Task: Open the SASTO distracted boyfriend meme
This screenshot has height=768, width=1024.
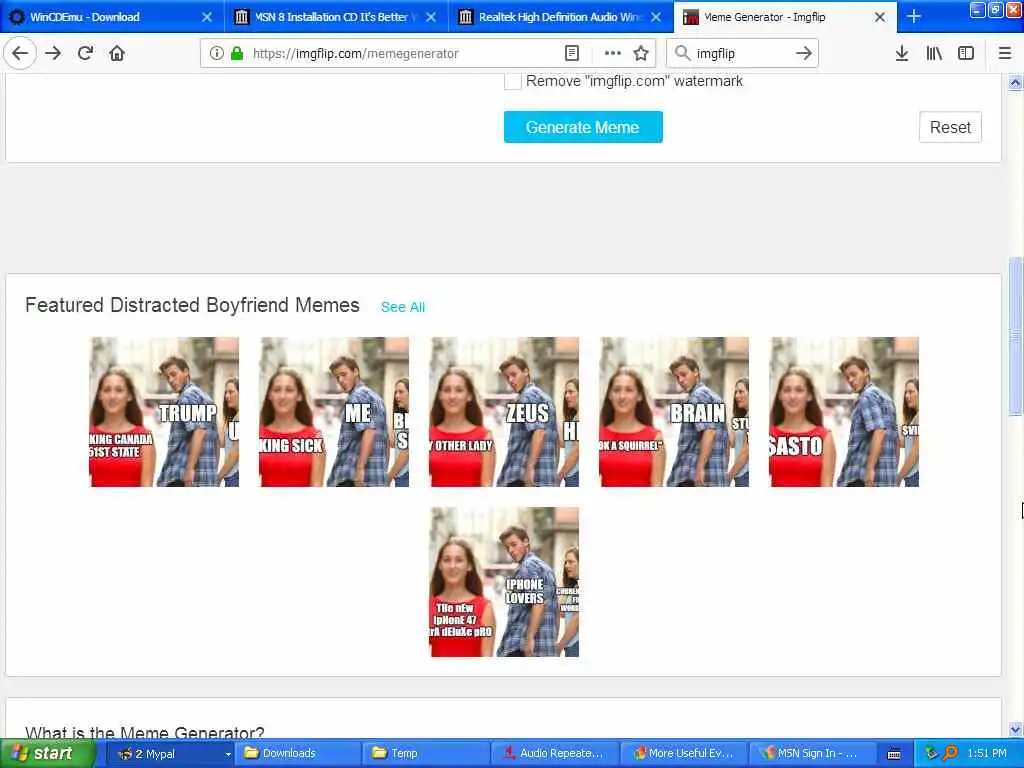Action: click(x=844, y=411)
